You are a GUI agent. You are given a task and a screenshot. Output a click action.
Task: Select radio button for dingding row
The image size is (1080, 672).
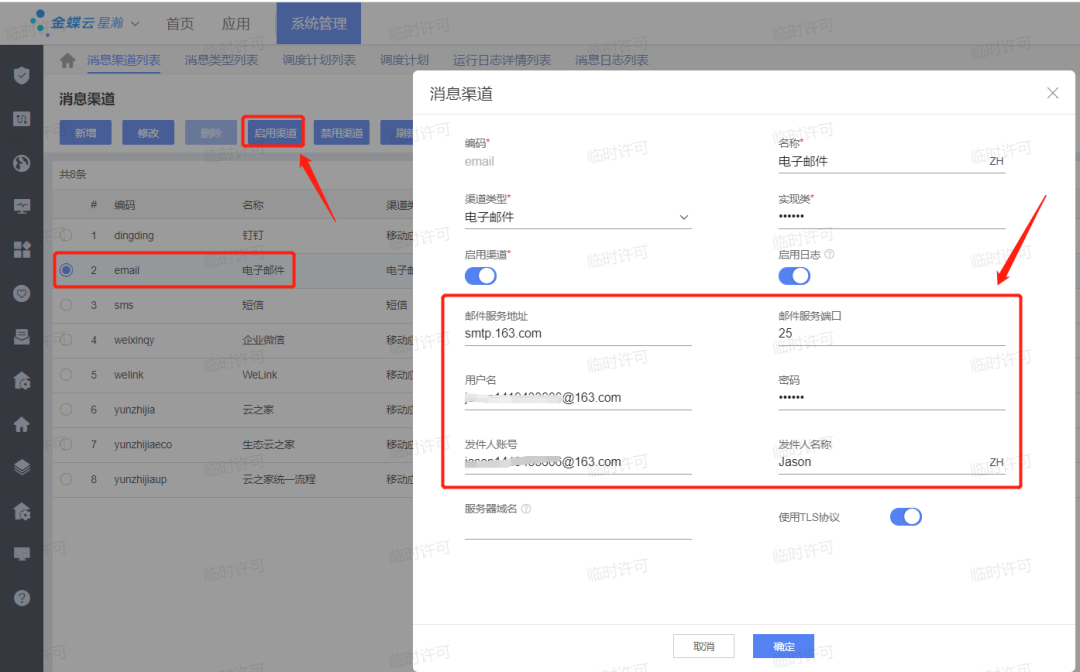(66, 235)
